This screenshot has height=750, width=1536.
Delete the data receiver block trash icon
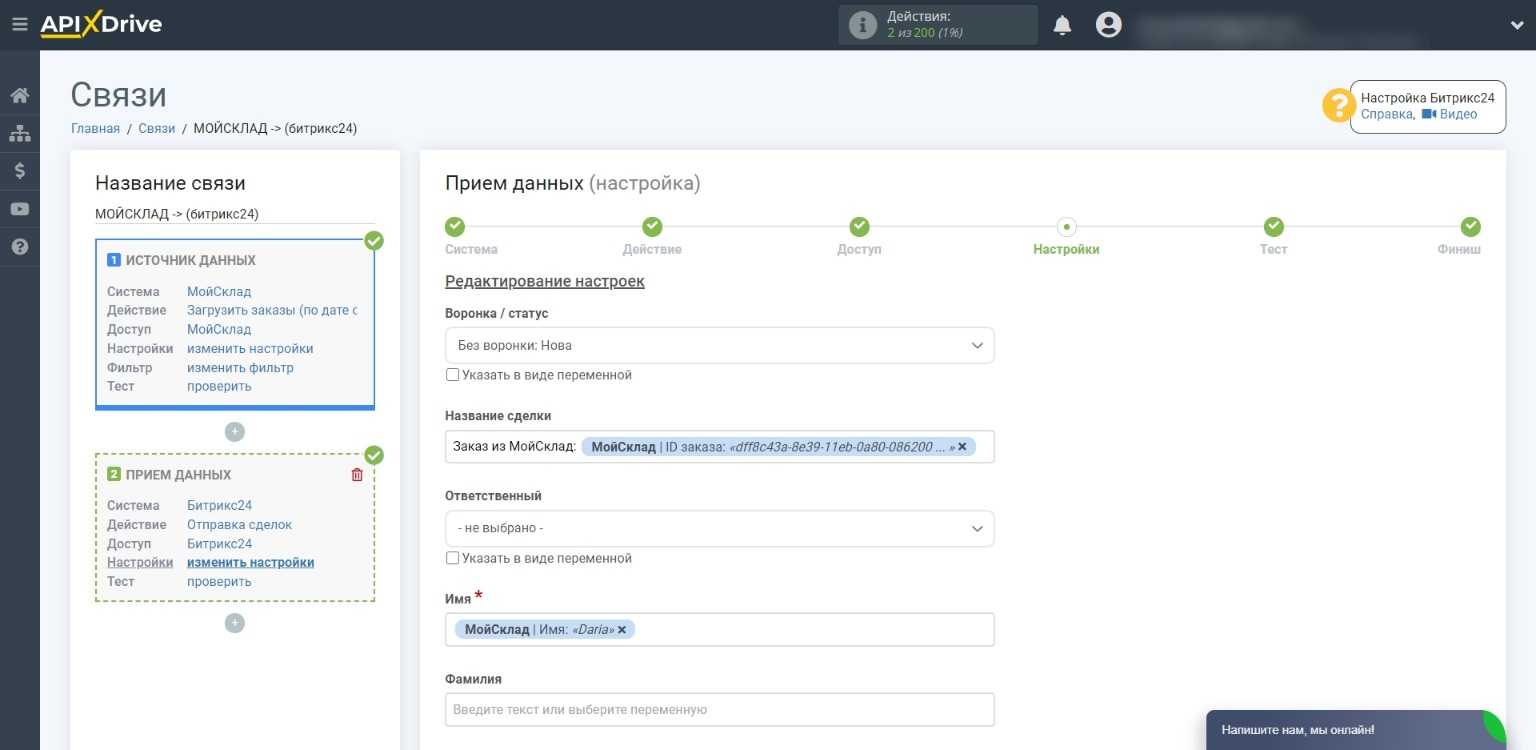(357, 475)
